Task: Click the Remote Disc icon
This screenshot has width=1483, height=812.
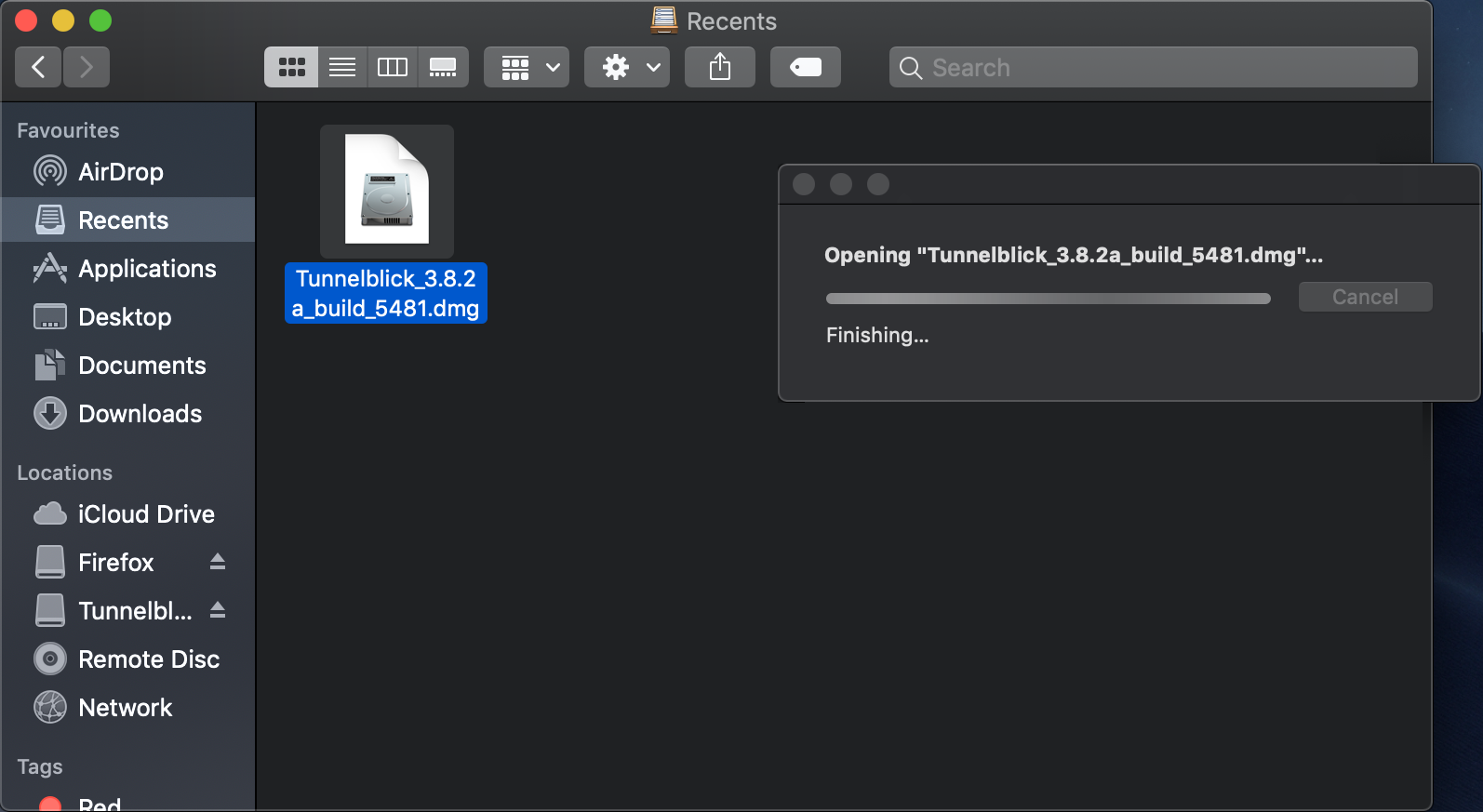Action: click(50, 659)
